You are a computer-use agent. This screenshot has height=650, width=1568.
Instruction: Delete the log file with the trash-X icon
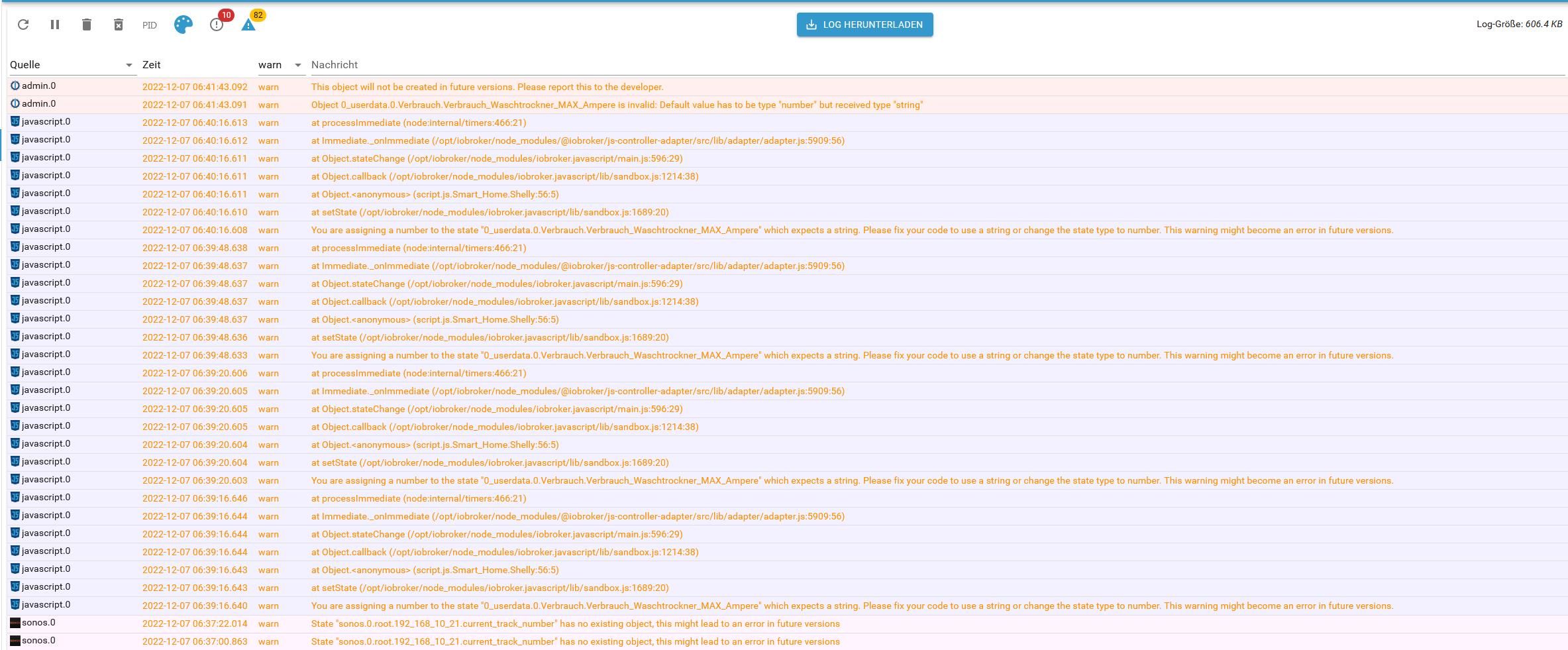pos(119,25)
